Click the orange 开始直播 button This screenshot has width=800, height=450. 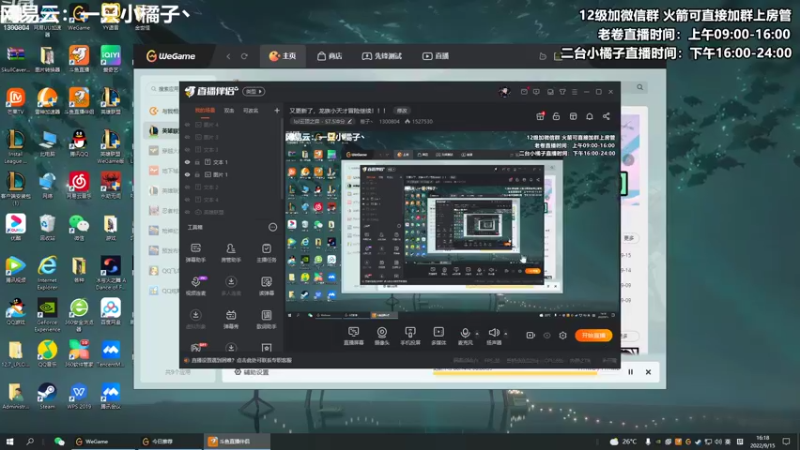point(593,335)
